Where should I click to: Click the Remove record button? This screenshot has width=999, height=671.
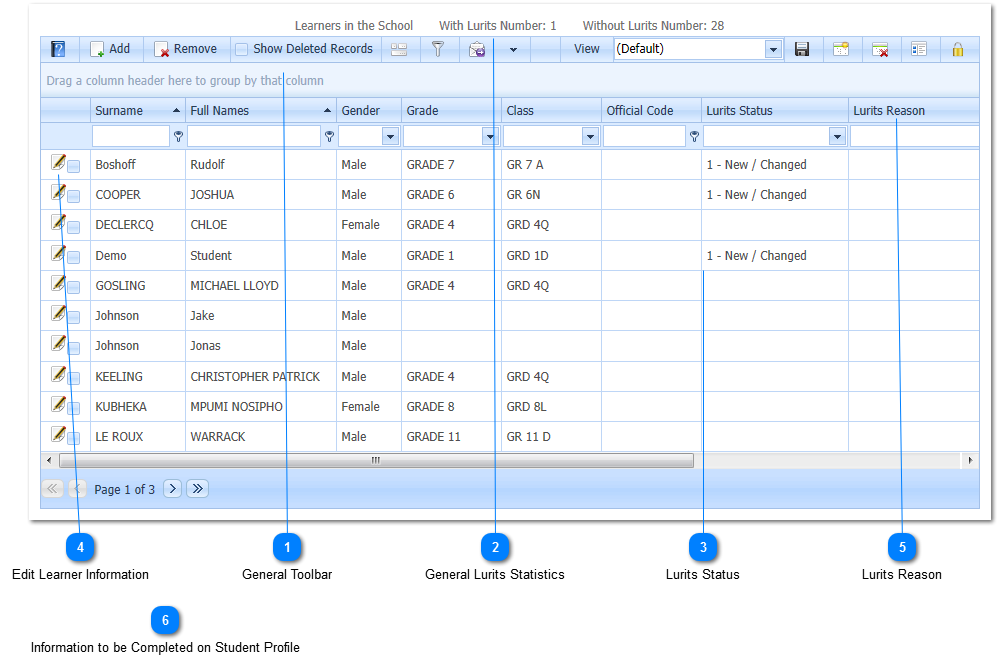(x=185, y=49)
